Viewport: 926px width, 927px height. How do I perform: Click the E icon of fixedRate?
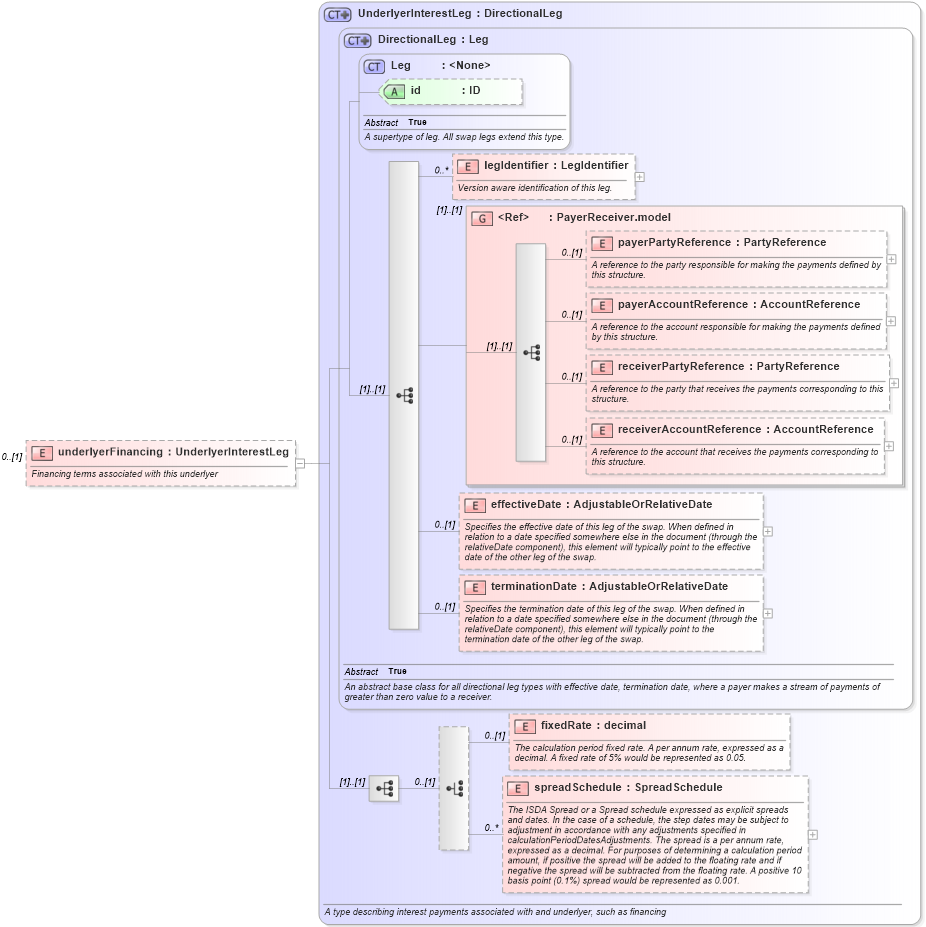coord(524,727)
